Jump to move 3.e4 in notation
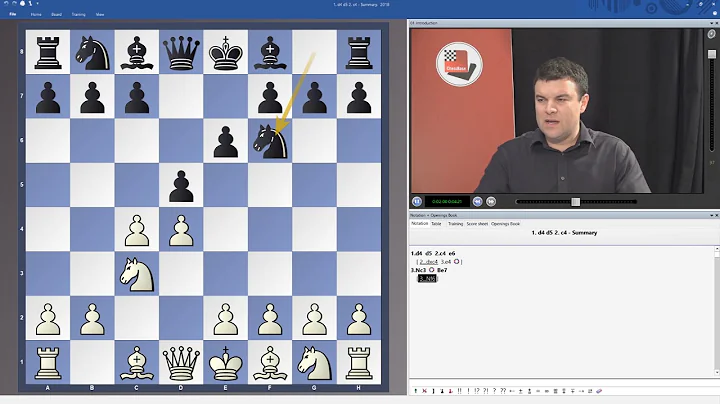Image resolution: width=720 pixels, height=404 pixels. coord(446,262)
